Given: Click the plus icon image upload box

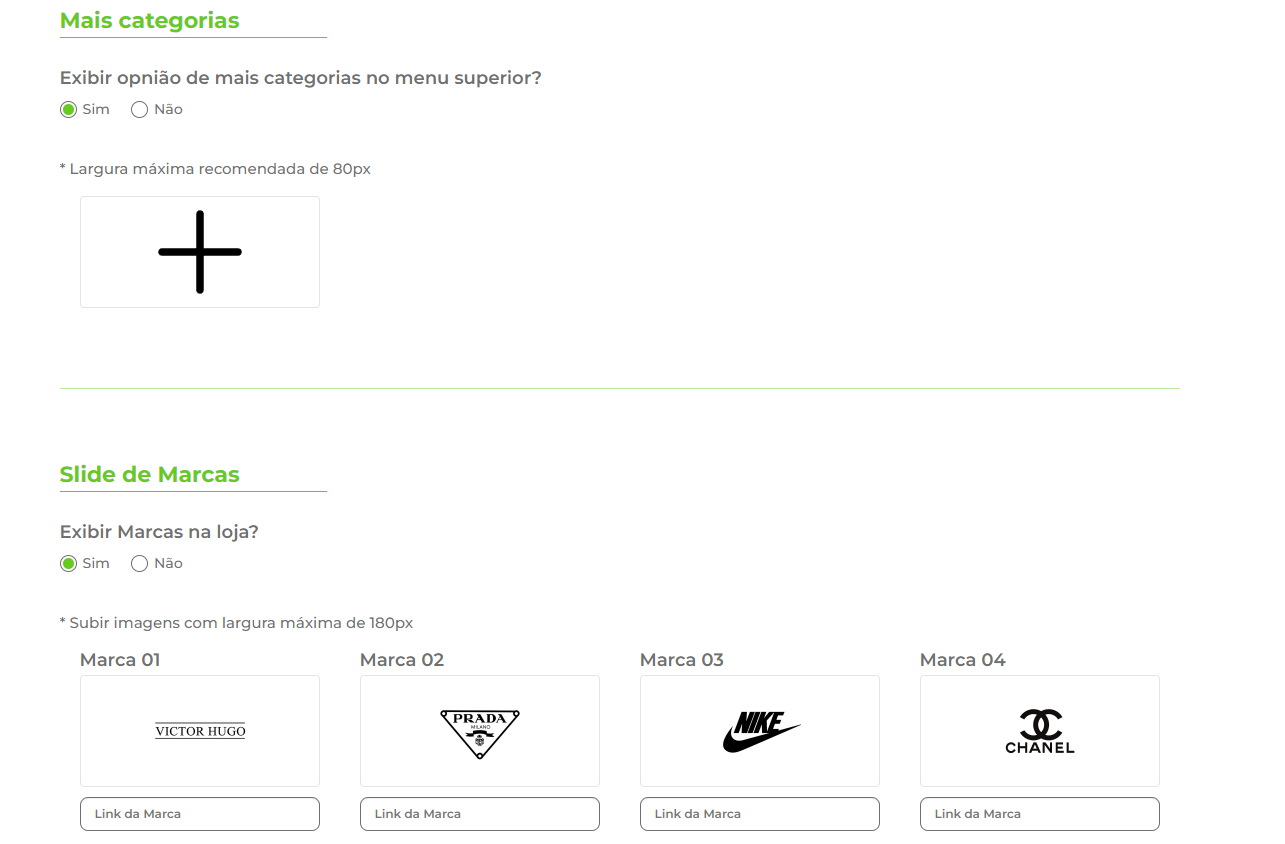Looking at the screenshot, I should (x=200, y=252).
